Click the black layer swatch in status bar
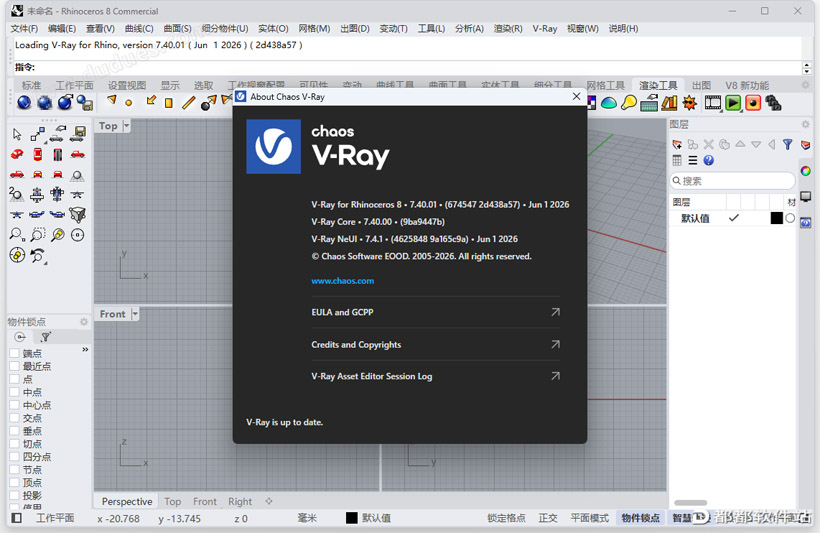The height and width of the screenshot is (533, 820). [351, 518]
